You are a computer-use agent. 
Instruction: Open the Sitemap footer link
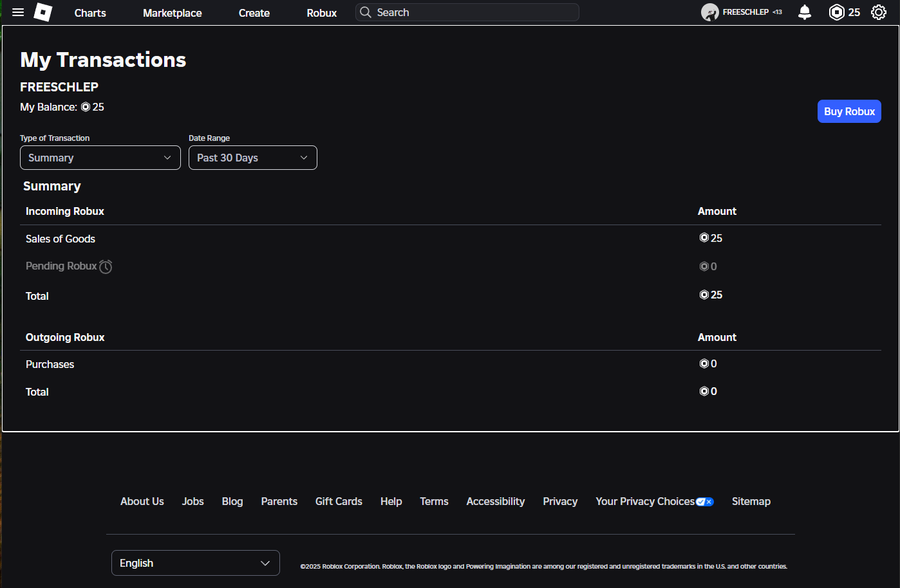point(751,501)
